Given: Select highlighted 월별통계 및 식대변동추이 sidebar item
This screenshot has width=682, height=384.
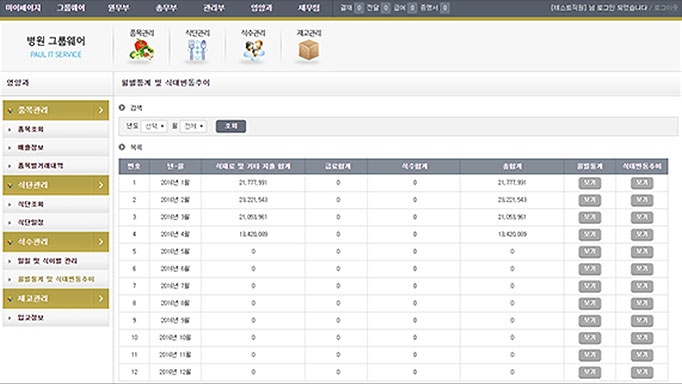Looking at the screenshot, I should click(56, 279).
